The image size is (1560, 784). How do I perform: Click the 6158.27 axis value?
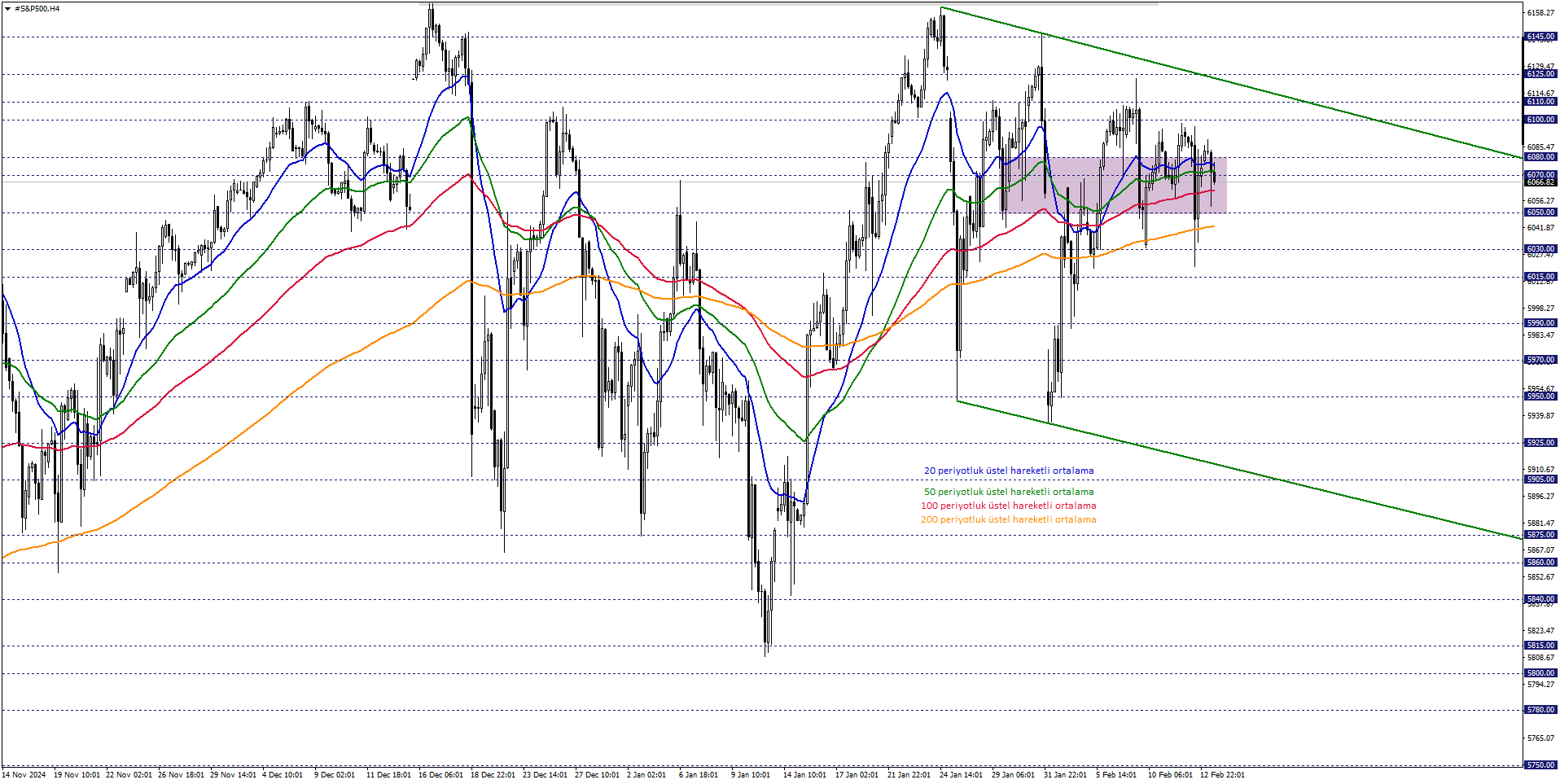1540,13
